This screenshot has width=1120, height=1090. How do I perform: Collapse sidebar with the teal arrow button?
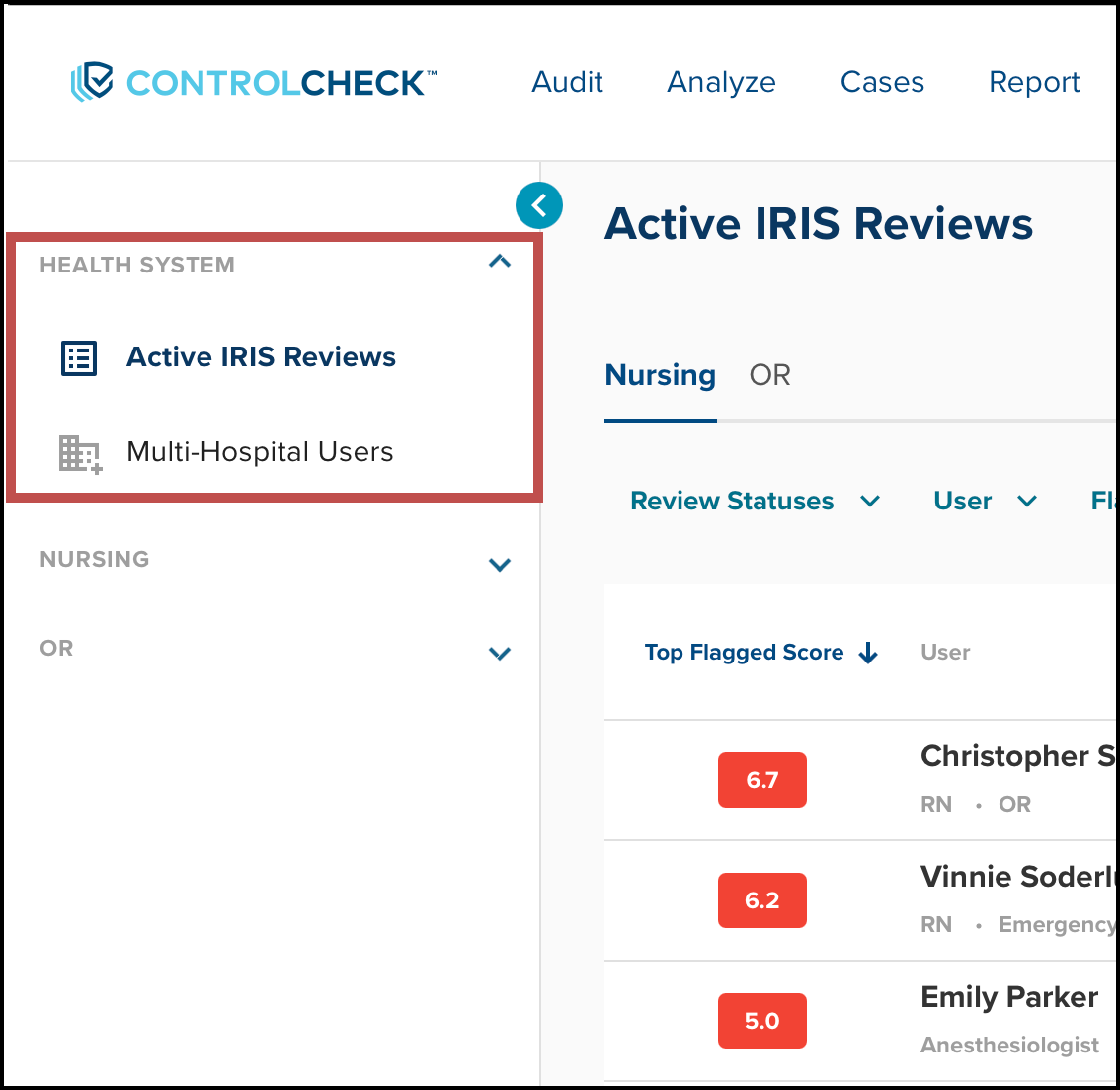[539, 205]
